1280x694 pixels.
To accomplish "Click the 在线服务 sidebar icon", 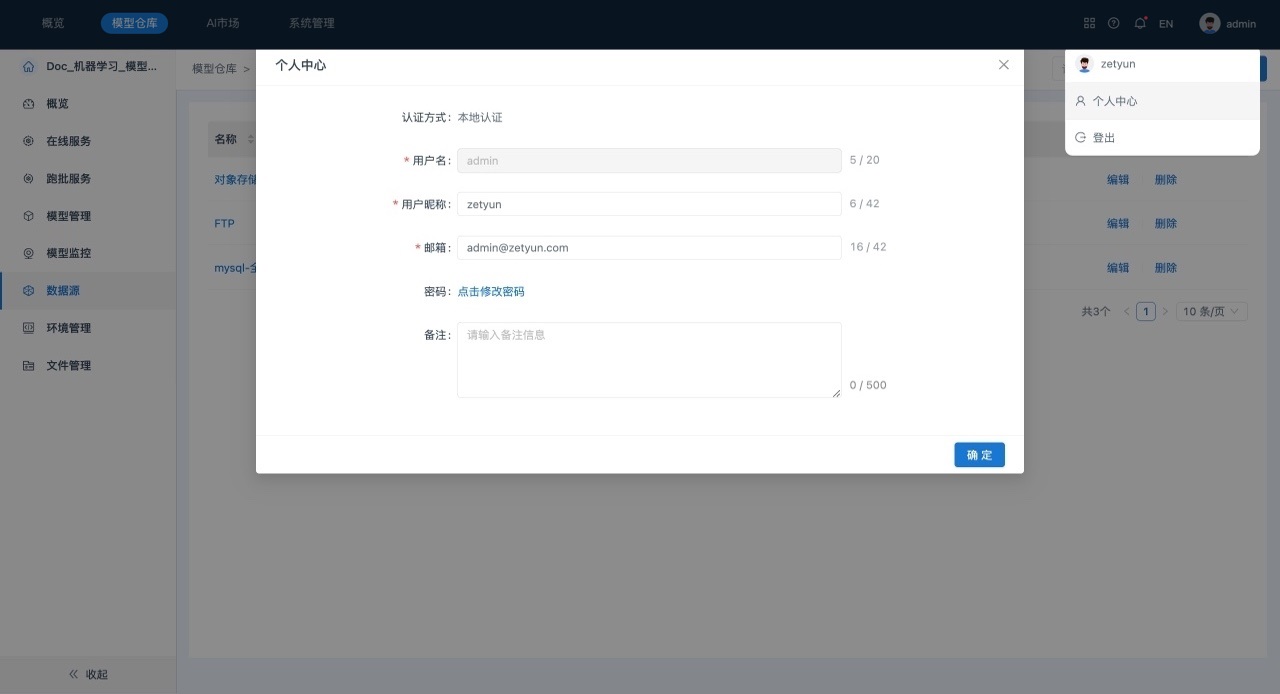I will coord(28,141).
